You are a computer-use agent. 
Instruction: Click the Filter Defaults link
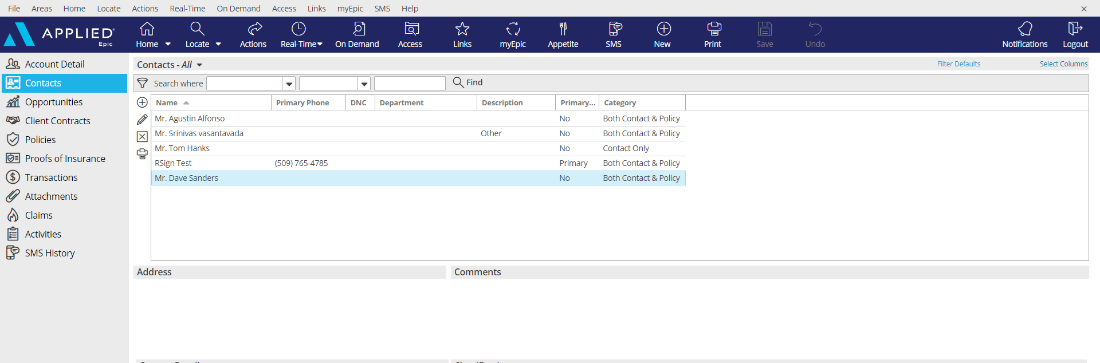point(958,64)
